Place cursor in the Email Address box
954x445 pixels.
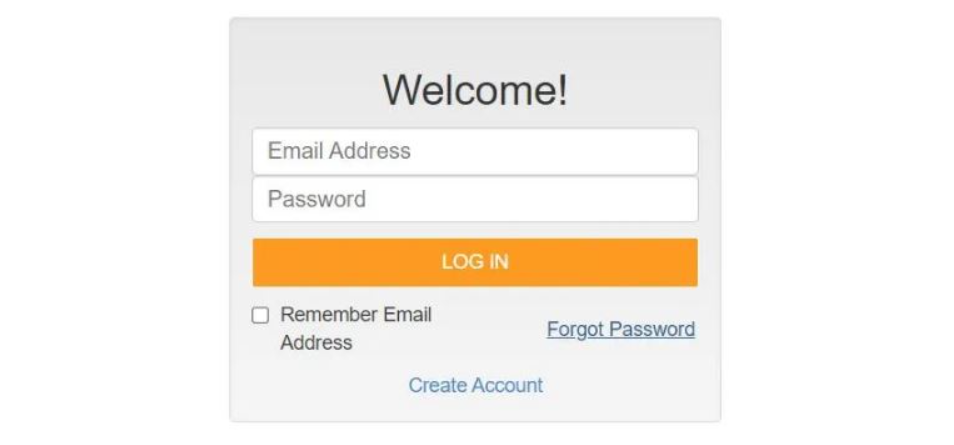coord(475,152)
